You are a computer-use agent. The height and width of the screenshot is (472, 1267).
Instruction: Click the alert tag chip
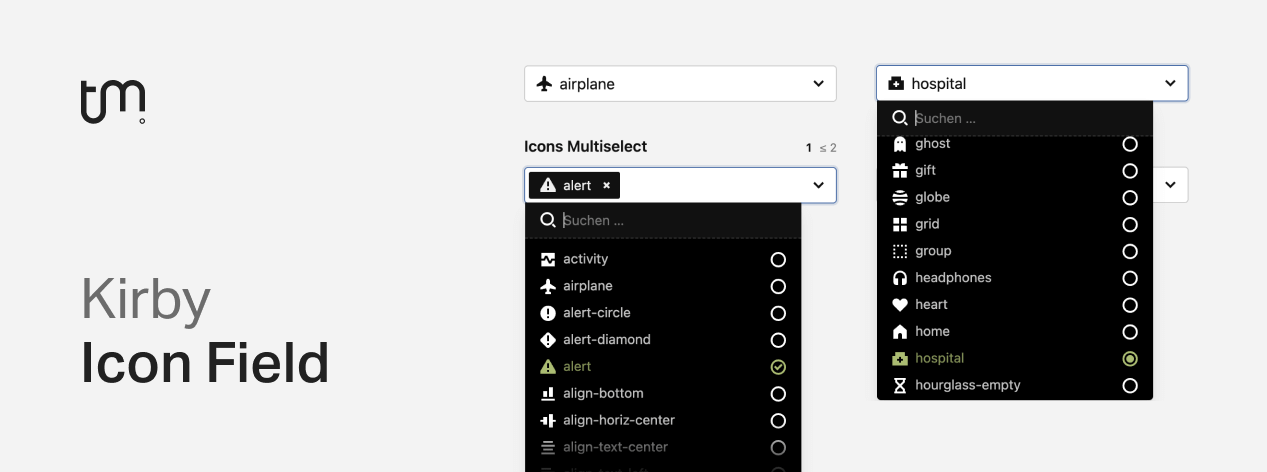coord(574,186)
